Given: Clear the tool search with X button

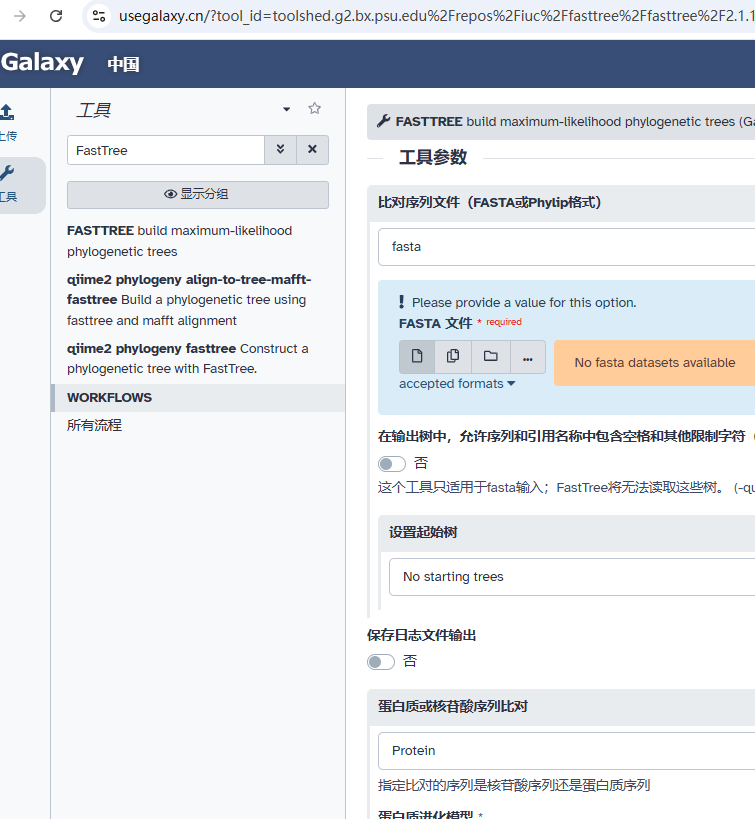Looking at the screenshot, I should 312,150.
